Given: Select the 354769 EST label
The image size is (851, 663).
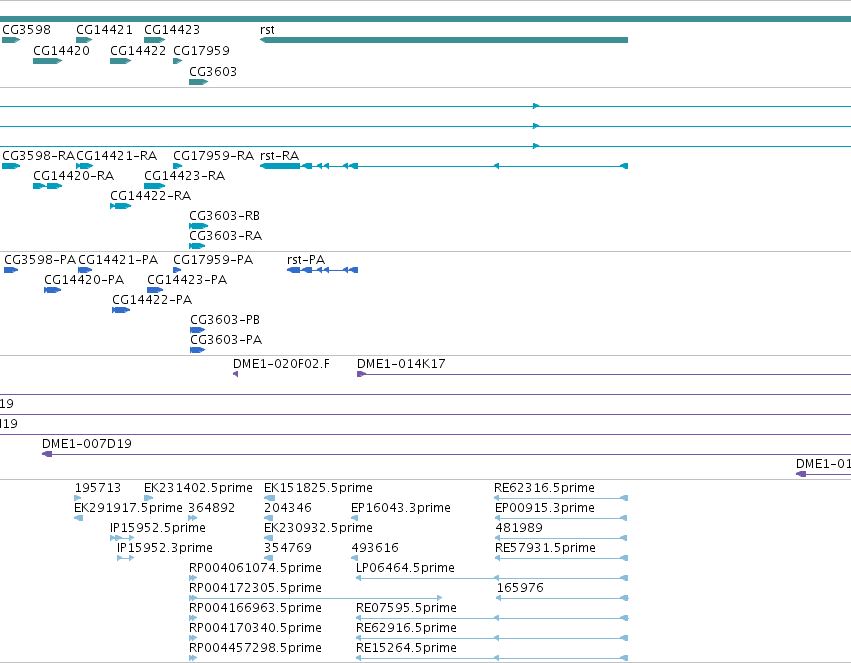Looking at the screenshot, I should coord(288,549).
